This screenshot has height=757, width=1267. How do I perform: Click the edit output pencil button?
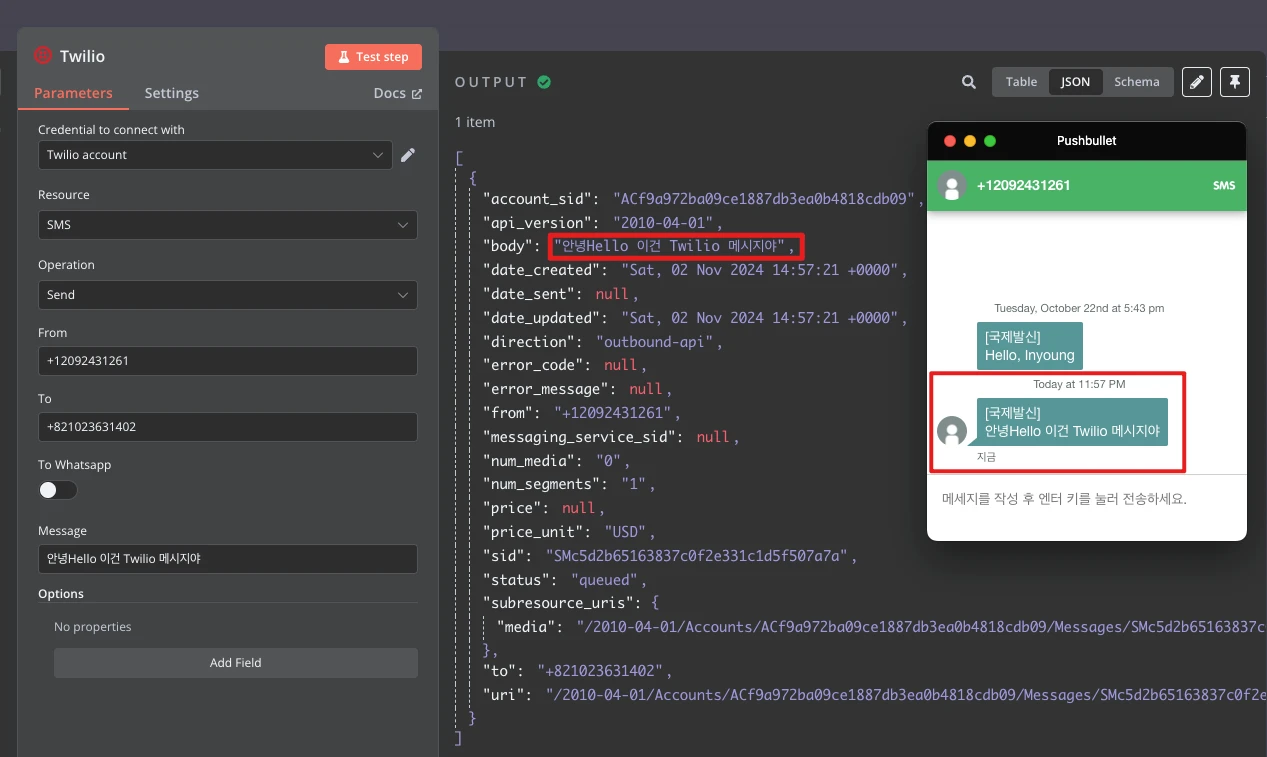pos(1197,82)
